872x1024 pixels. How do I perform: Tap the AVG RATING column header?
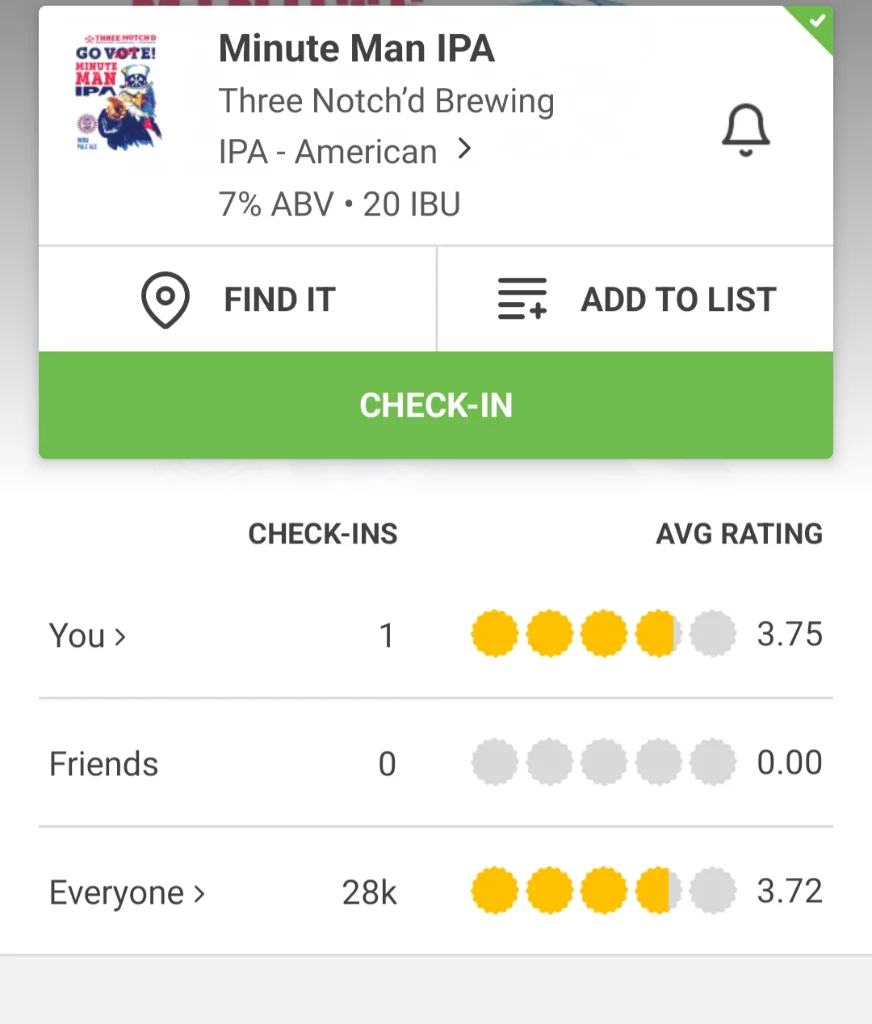tap(739, 534)
